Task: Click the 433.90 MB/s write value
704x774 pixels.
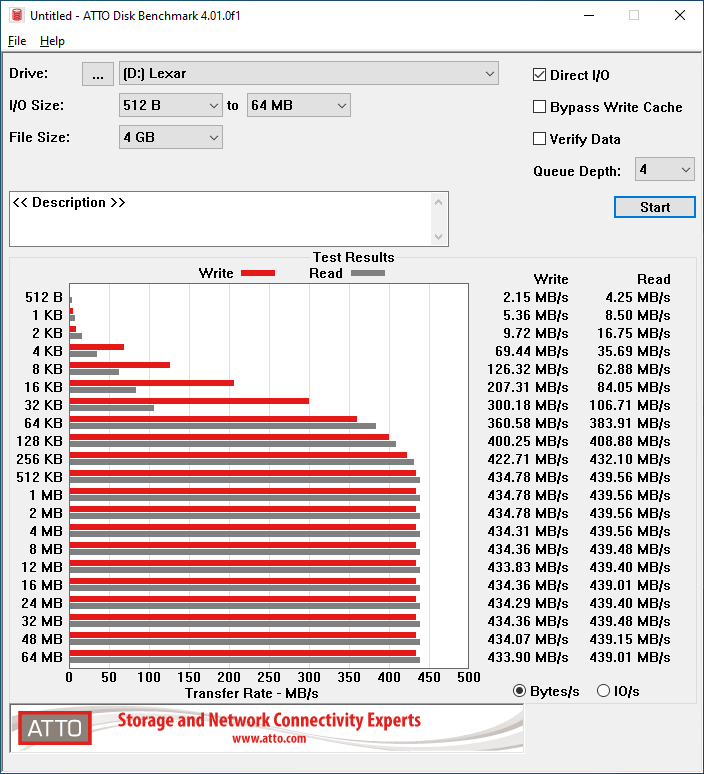Action: (x=528, y=657)
